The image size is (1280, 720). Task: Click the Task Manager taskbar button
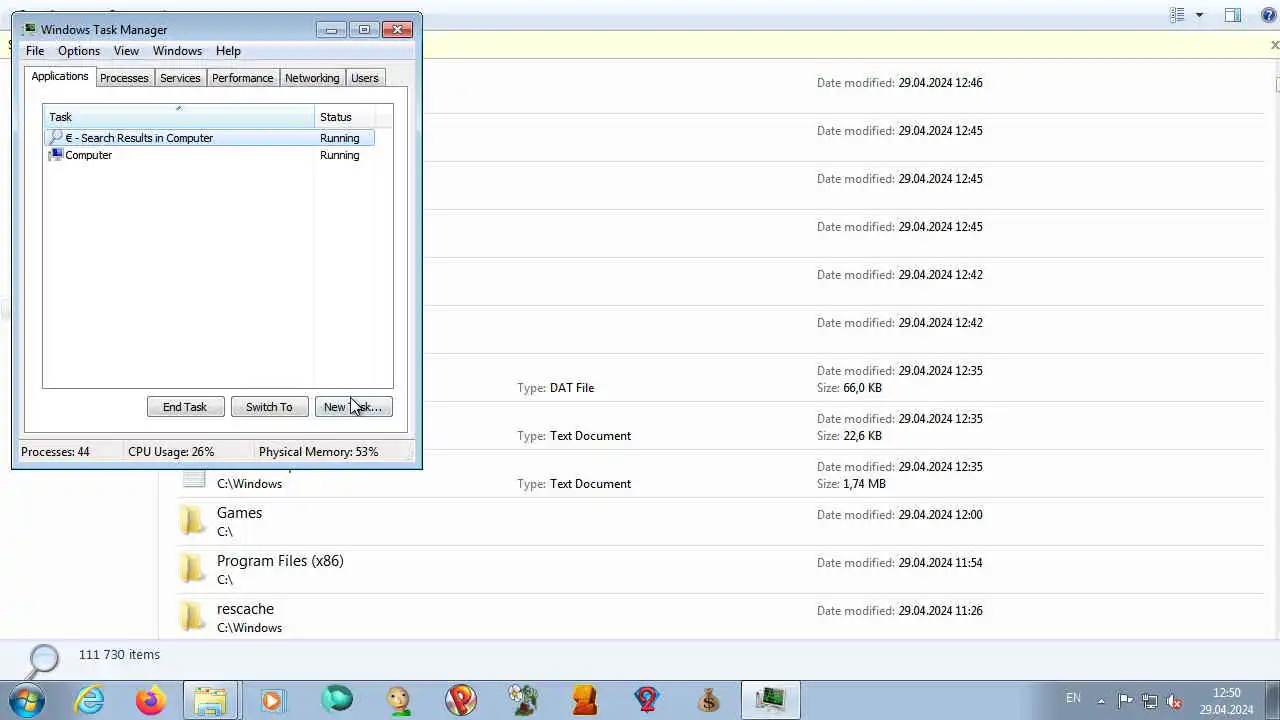pos(771,700)
